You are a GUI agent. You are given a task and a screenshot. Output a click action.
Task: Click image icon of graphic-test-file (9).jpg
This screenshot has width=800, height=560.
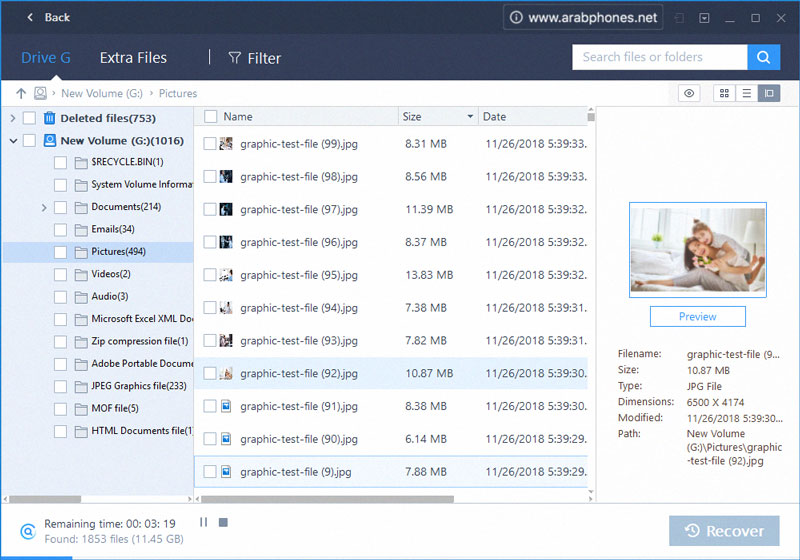226,472
